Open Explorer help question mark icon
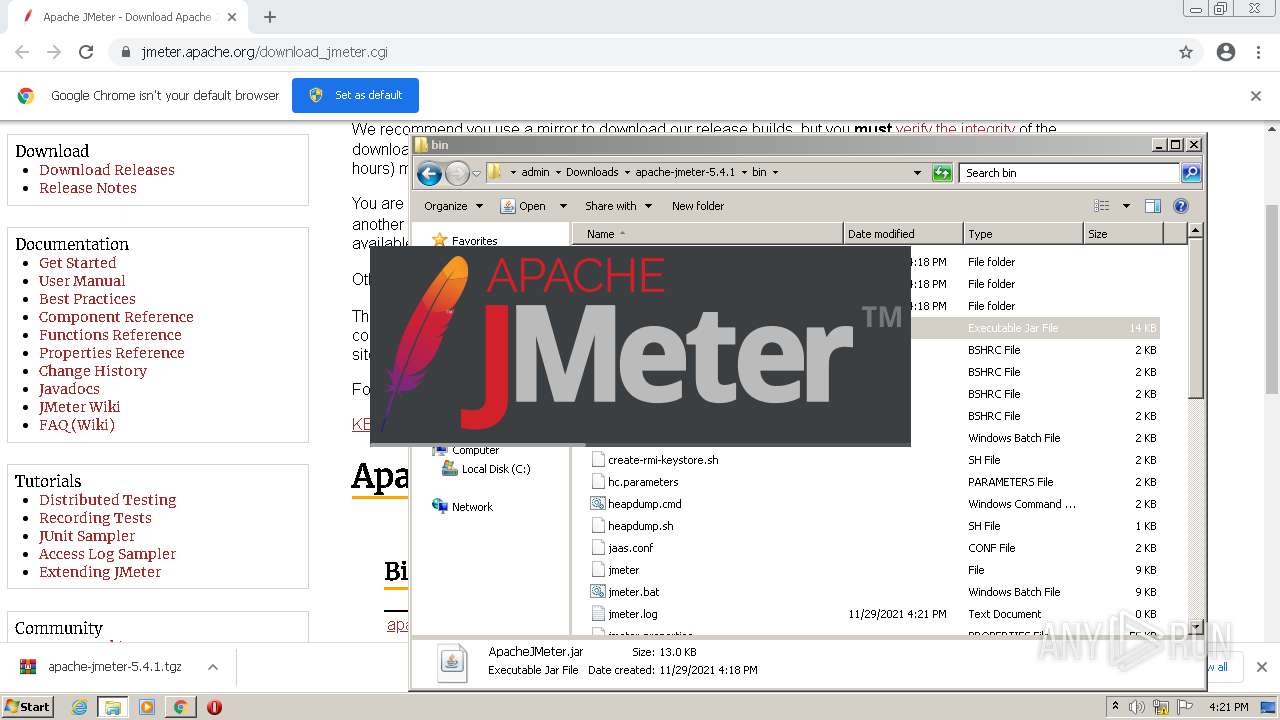Image resolution: width=1280 pixels, height=720 pixels. pyautogui.click(x=1181, y=206)
